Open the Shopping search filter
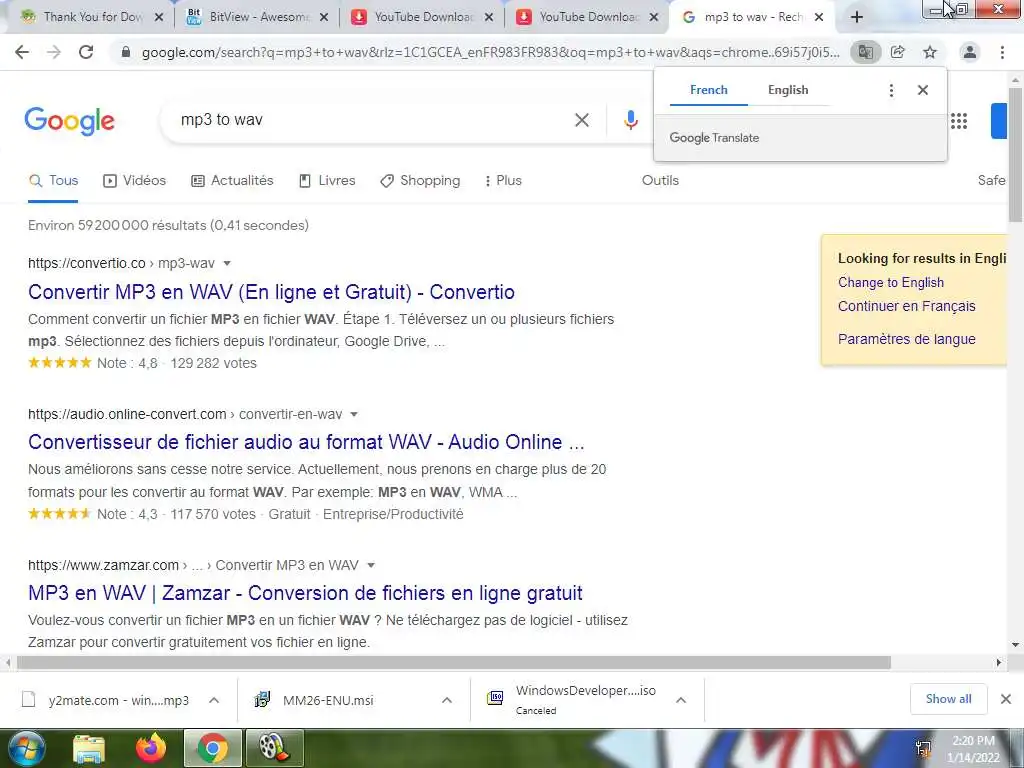The height and width of the screenshot is (768, 1024). pyautogui.click(x=420, y=181)
